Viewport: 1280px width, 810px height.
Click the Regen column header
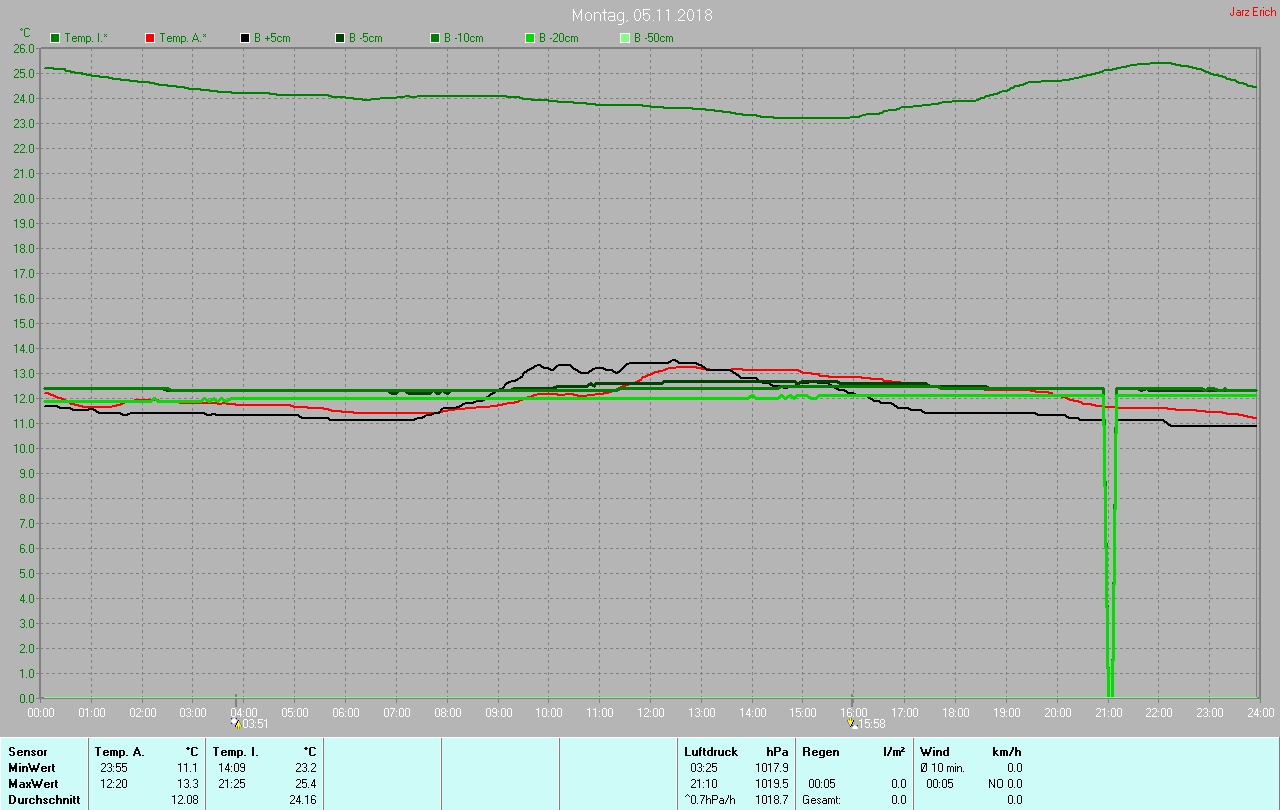pos(823,751)
